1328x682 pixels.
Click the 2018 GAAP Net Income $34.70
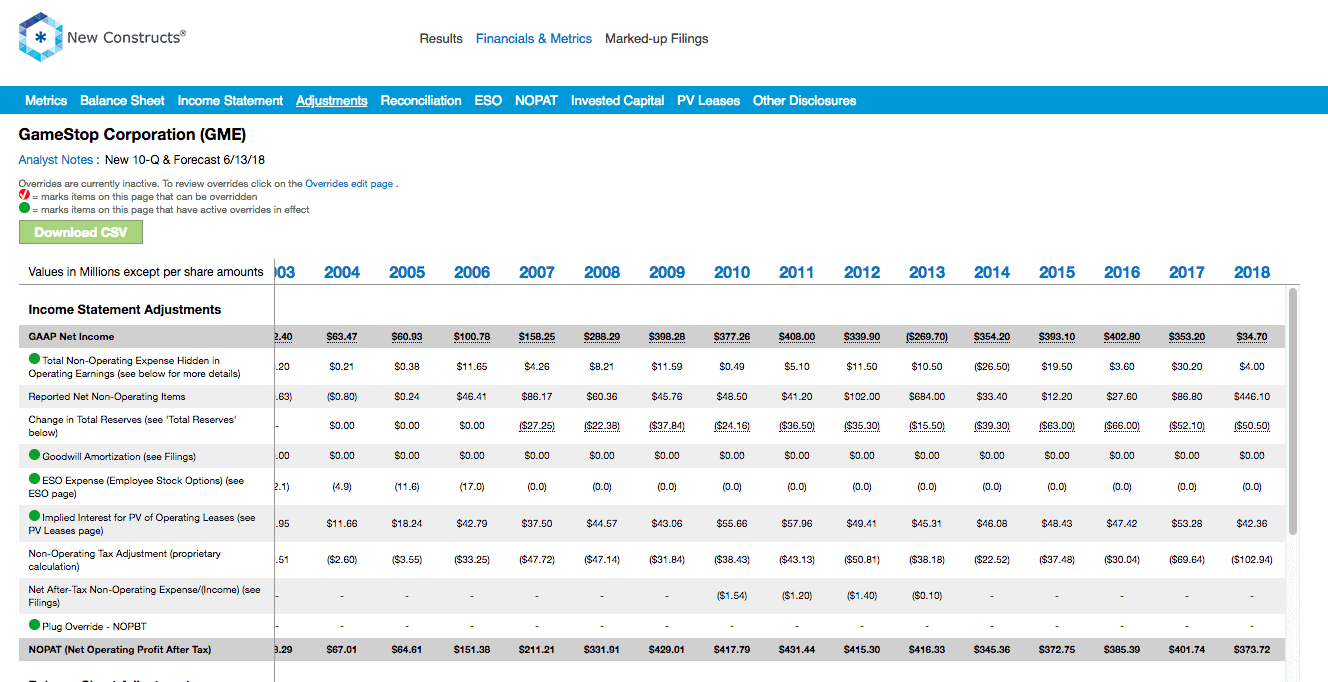tap(1252, 337)
